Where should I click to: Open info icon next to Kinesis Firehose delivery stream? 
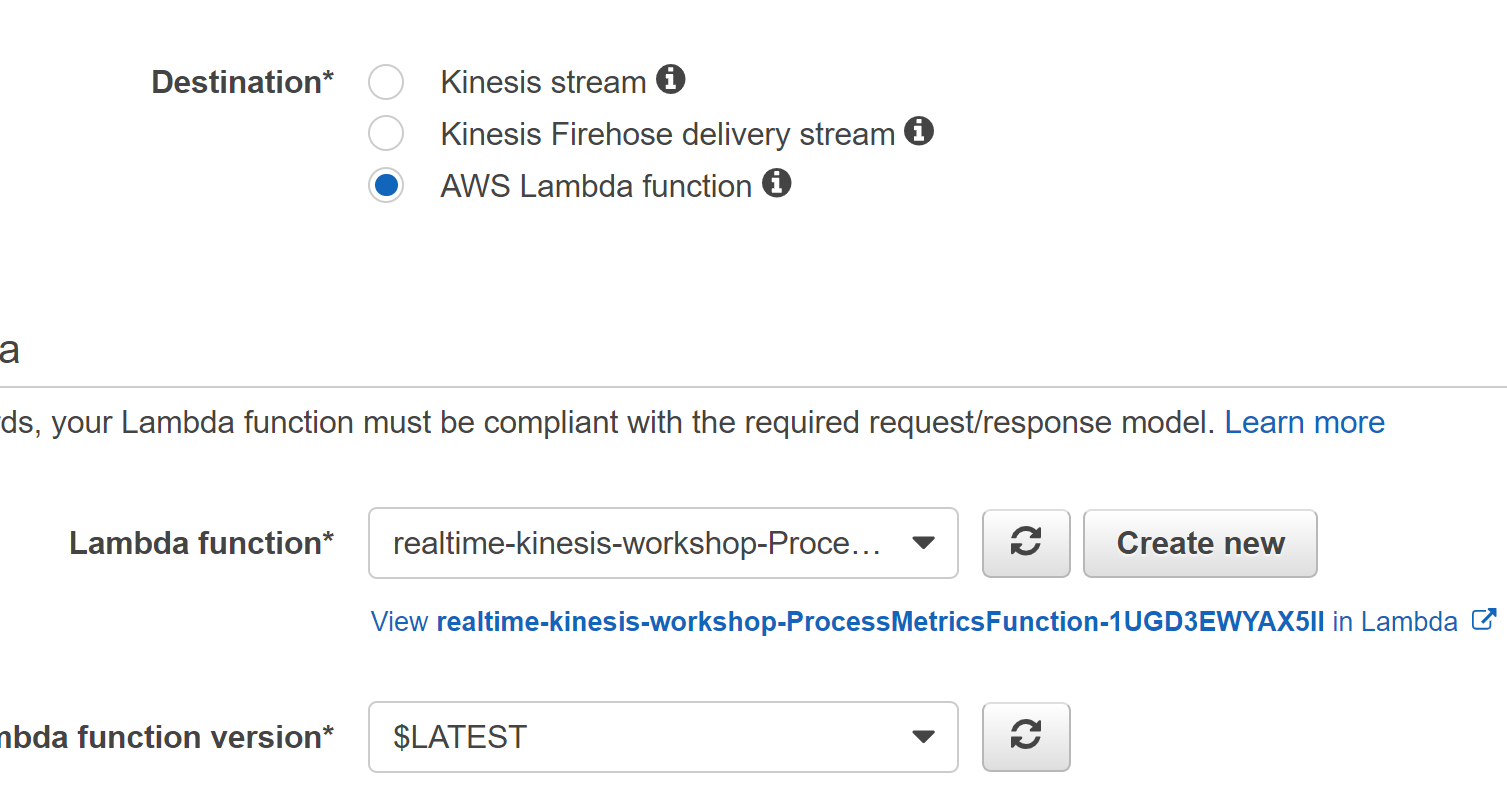point(919,131)
